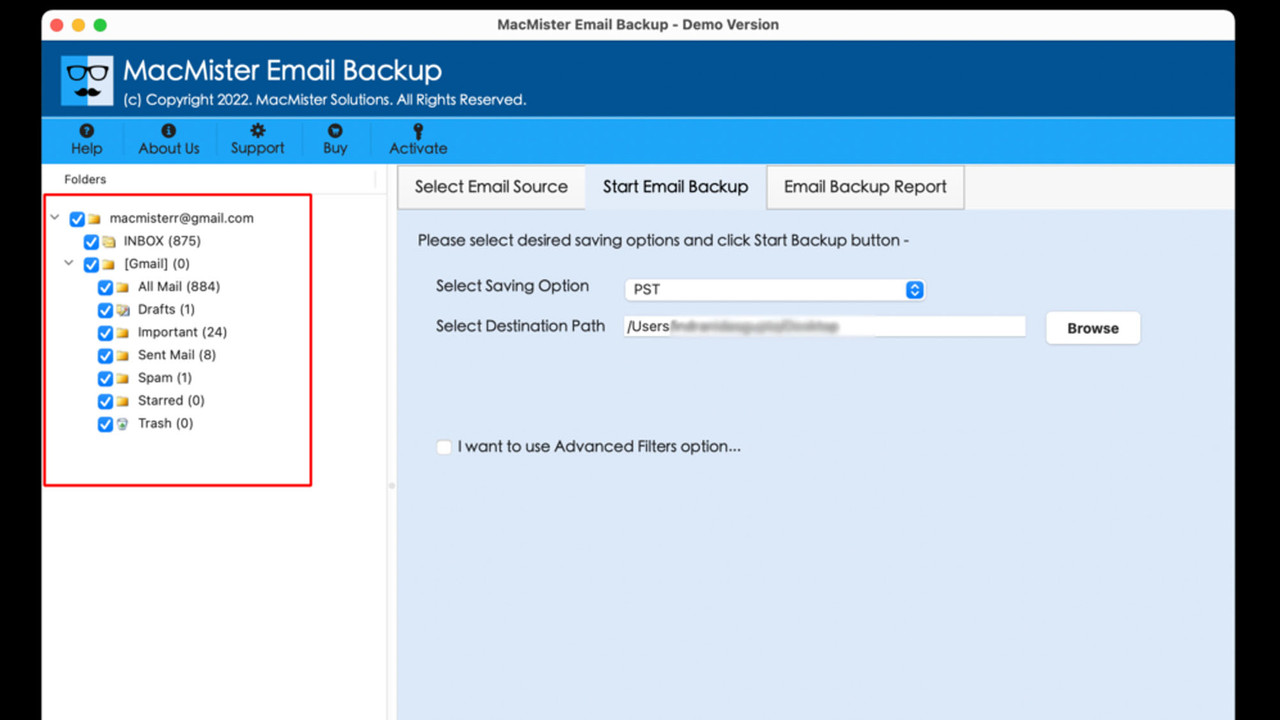Image resolution: width=1280 pixels, height=720 pixels.
Task: Open the Help toolbar icon
Action: [x=86, y=131]
